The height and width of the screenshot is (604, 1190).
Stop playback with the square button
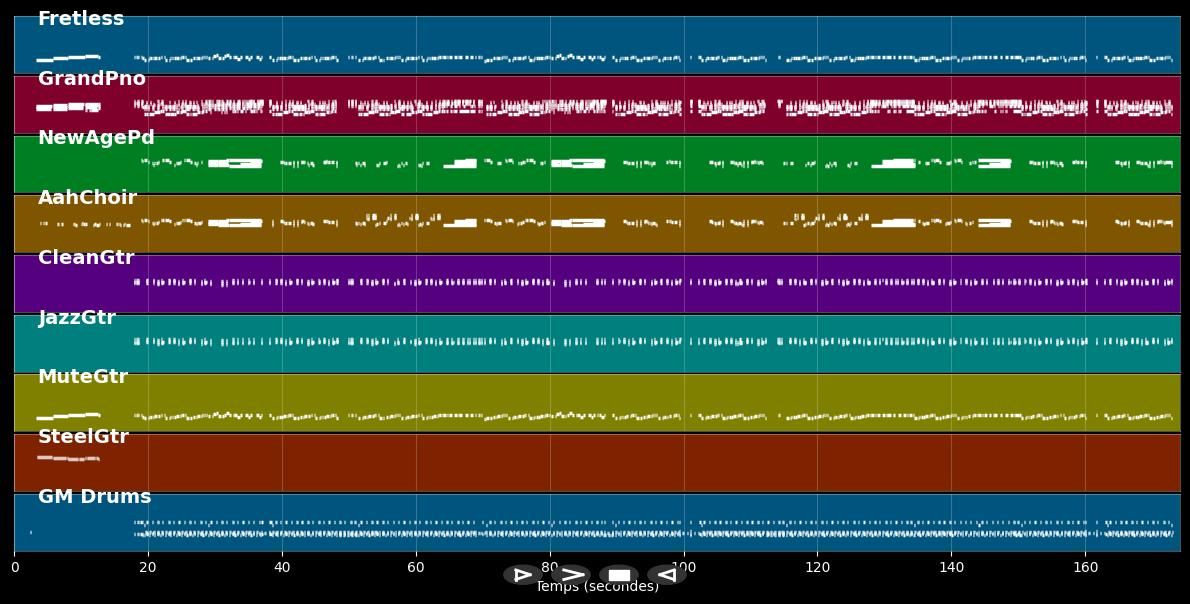click(x=619, y=575)
